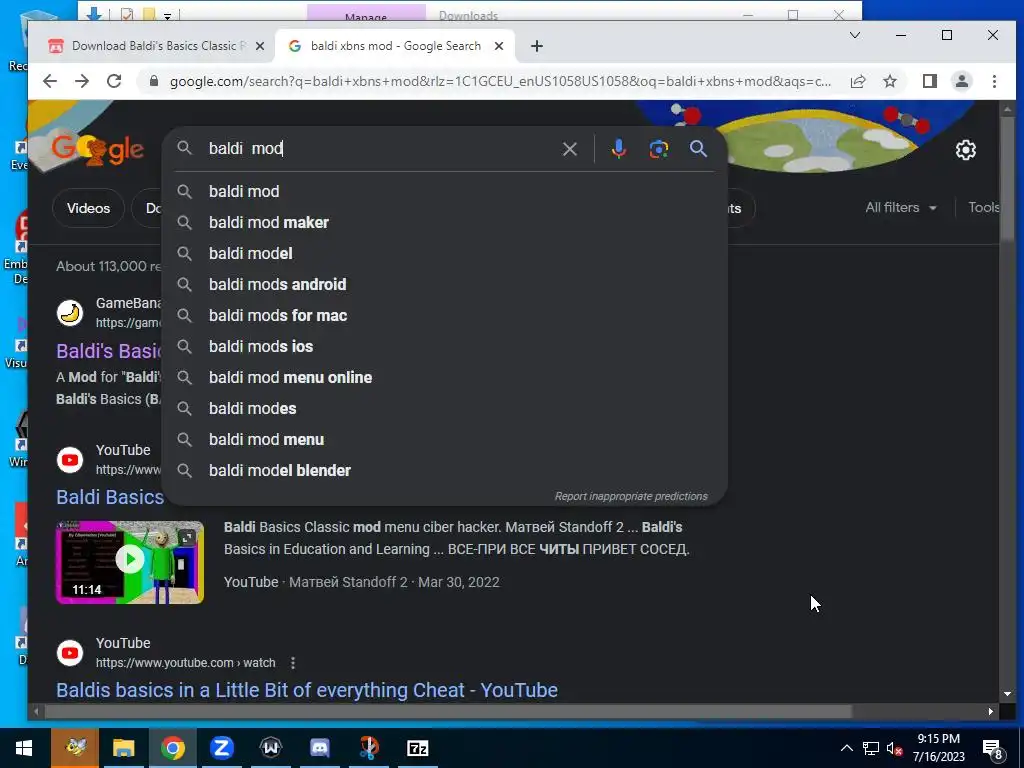Open the Chrome profile menu
Screen dimensions: 1024x768
(x=962, y=81)
